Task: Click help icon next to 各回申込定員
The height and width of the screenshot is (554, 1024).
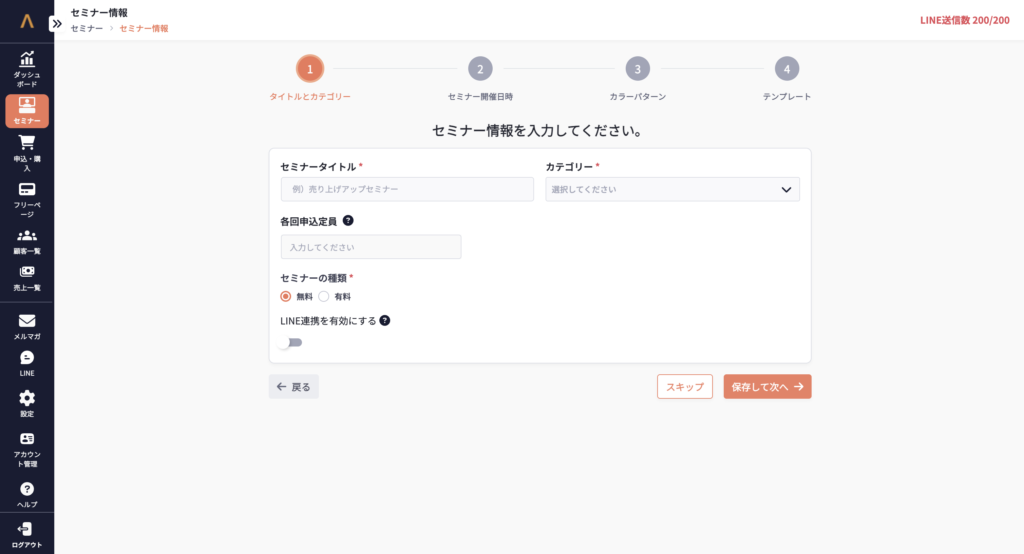Action: pos(348,220)
